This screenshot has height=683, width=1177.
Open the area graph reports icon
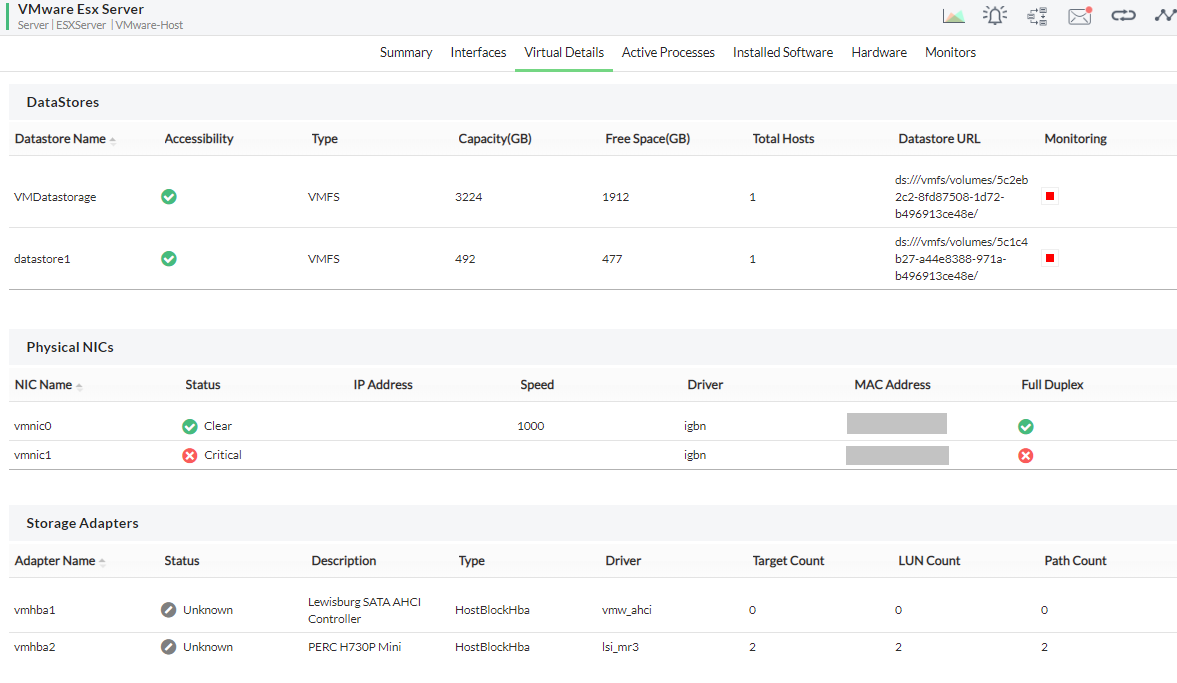[x=953, y=16]
